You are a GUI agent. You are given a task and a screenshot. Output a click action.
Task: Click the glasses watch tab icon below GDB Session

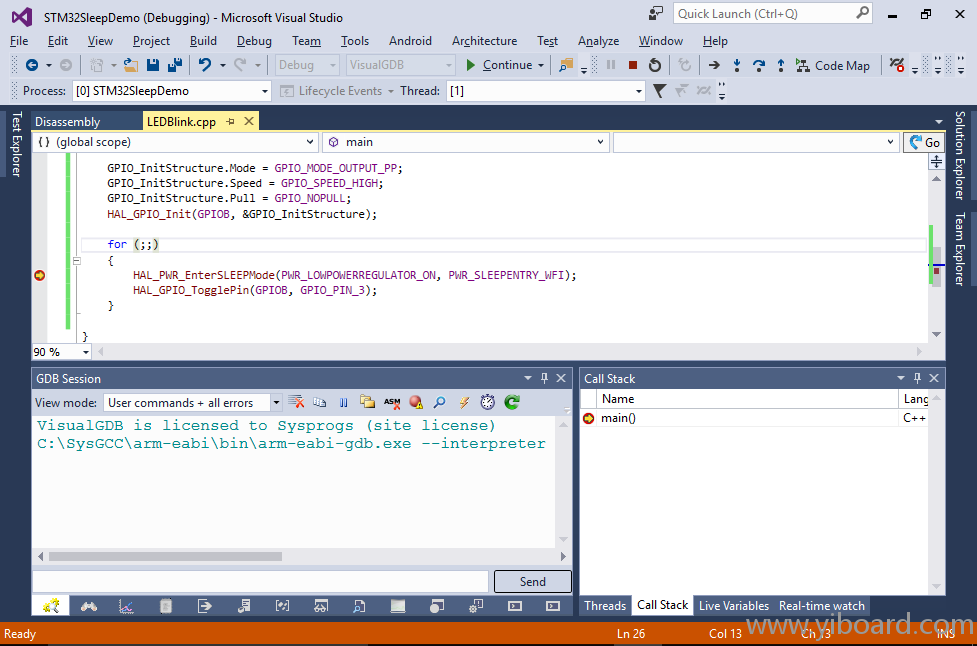point(321,606)
